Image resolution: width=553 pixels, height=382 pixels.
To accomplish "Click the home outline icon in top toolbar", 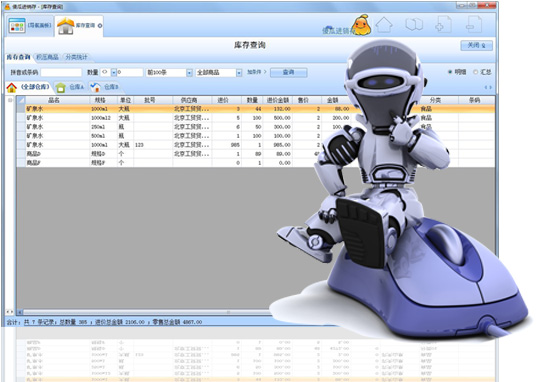I will pyautogui.click(x=384, y=24).
